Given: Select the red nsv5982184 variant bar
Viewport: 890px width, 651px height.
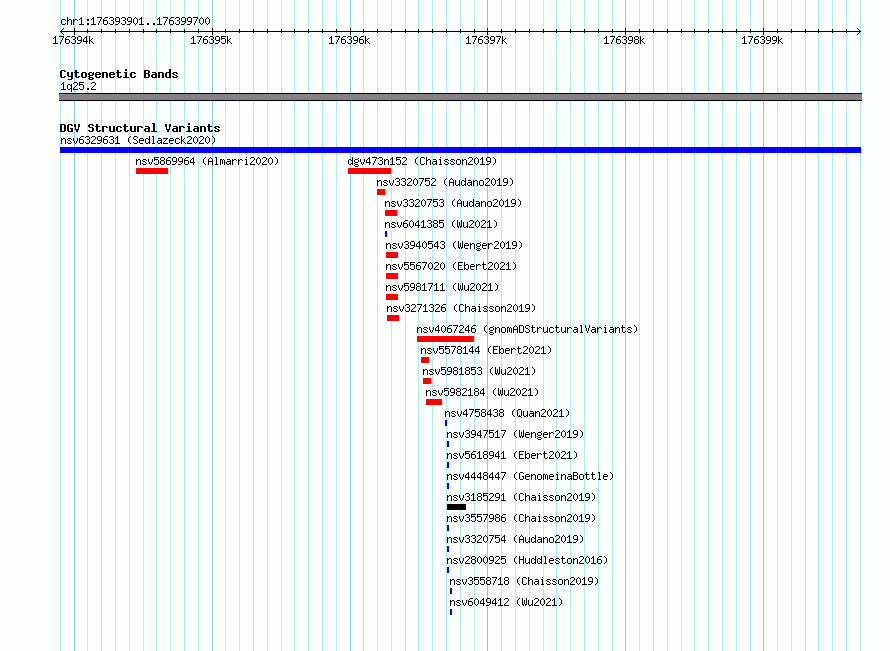Looking at the screenshot, I should point(434,402).
